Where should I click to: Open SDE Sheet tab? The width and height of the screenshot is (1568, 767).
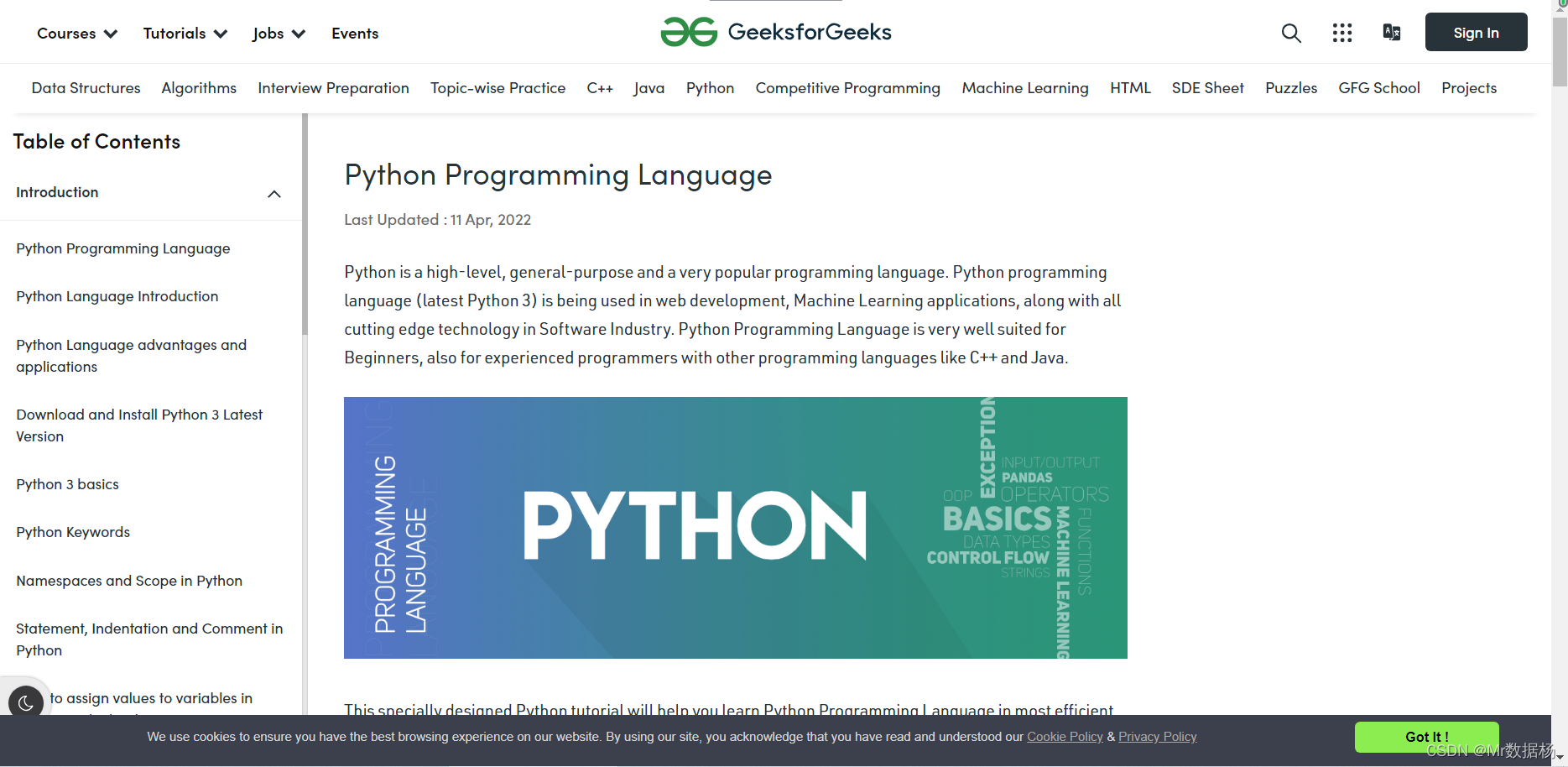click(x=1207, y=88)
